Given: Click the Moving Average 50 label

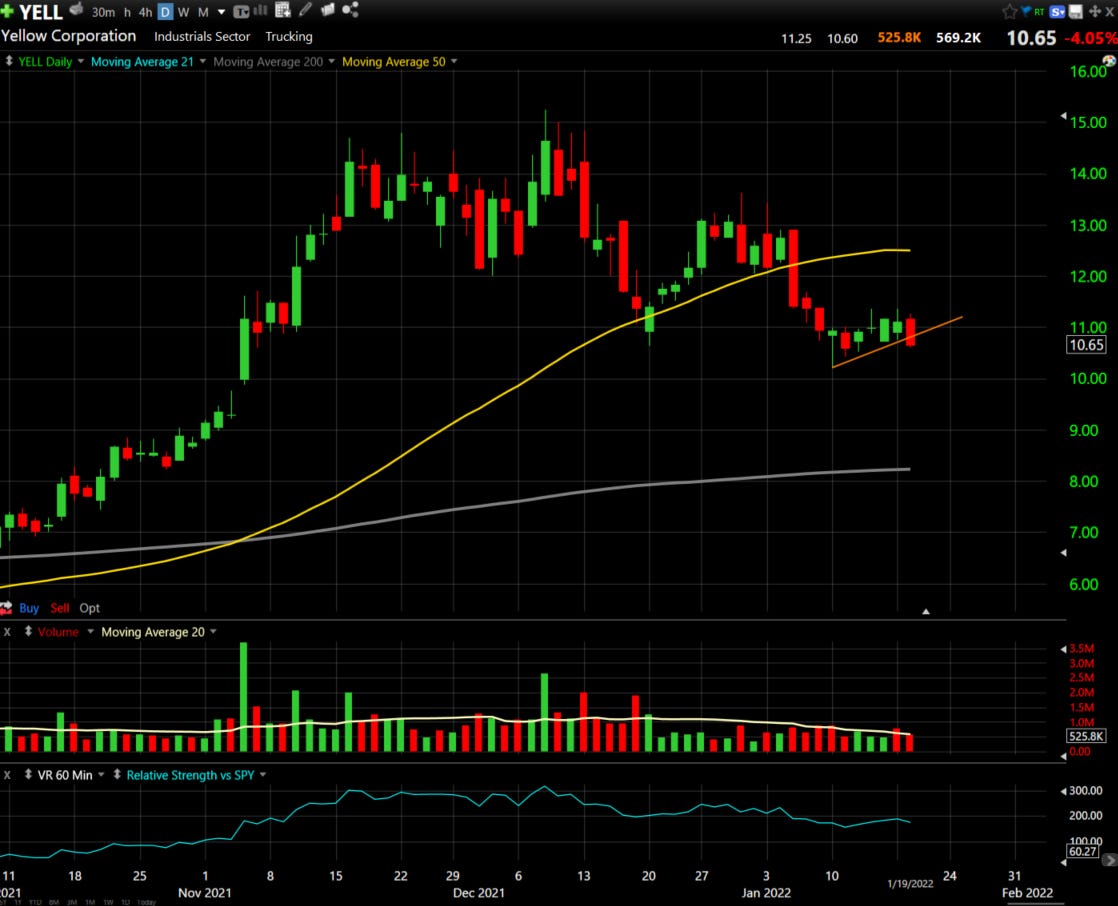Looking at the screenshot, I should pos(394,61).
